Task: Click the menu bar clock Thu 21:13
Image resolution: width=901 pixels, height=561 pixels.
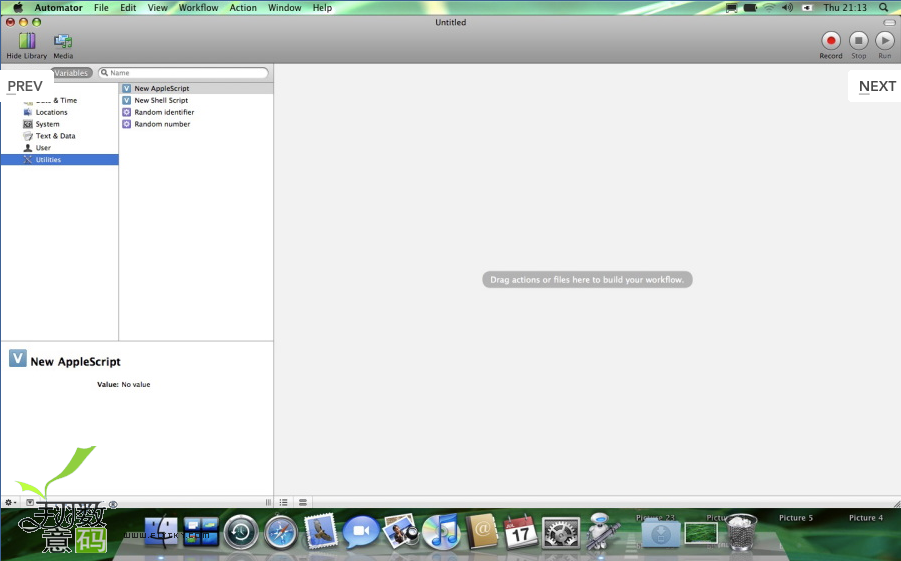Action: click(845, 7)
